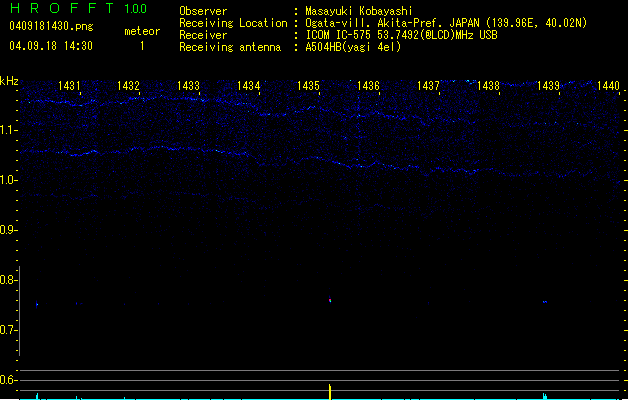Click the kHz axis unit label
Viewport: 629px width, 400px height.
[x=9, y=82]
